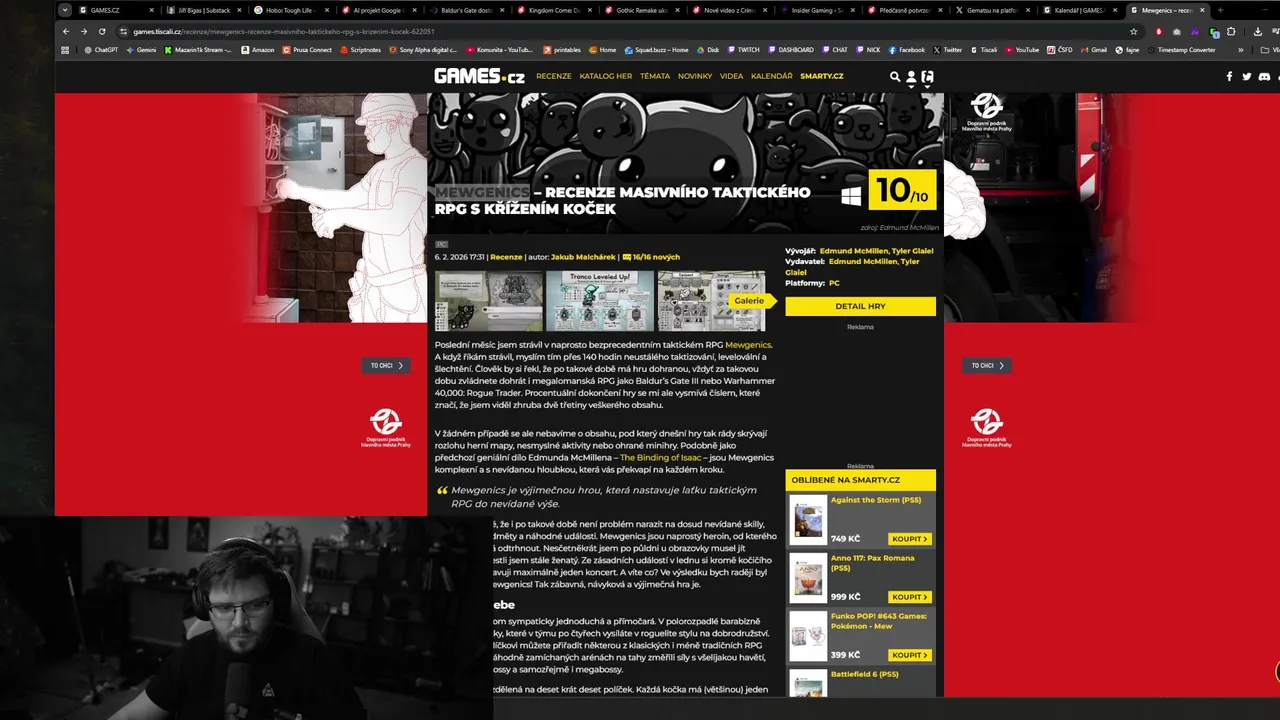Click the Facebook icon in site header
Image resolution: width=1280 pixels, height=720 pixels.
[x=1229, y=76]
